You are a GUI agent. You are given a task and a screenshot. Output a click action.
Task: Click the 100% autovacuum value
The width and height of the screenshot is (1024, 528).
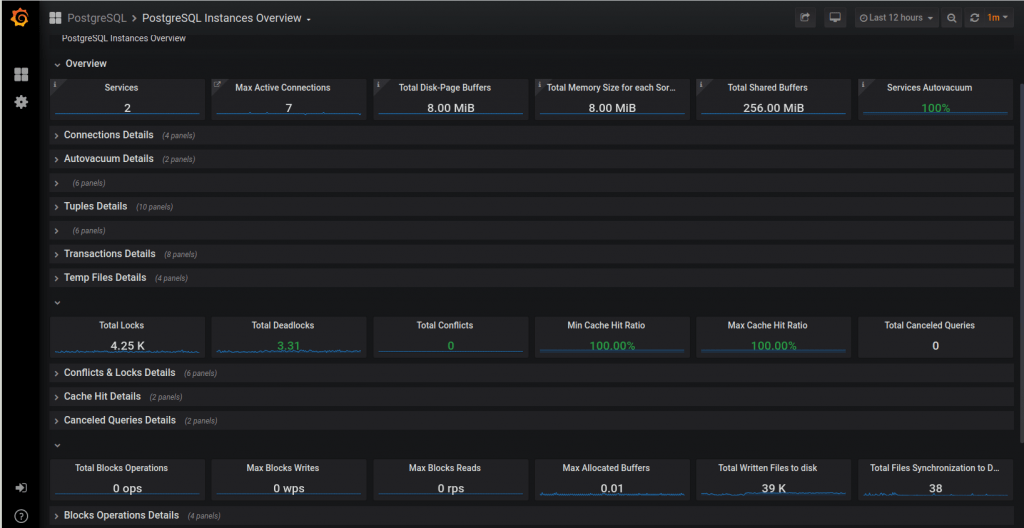point(935,108)
